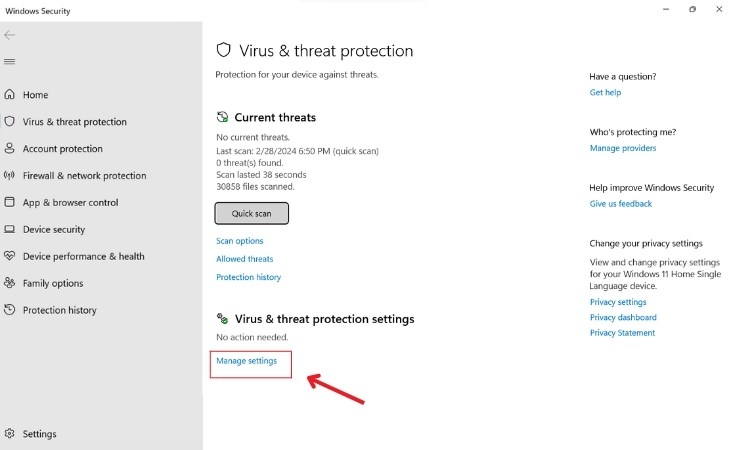The width and height of the screenshot is (730, 450).
Task: Open the Manage providers link
Action: [x=623, y=148]
